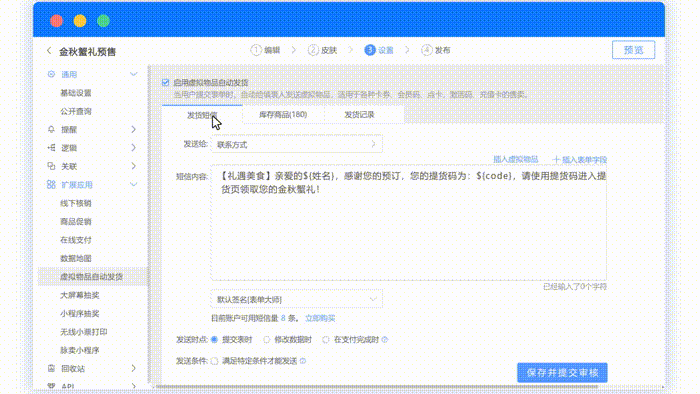
Task: Click the 通用 gear icon in sidebar
Action: coord(51,74)
